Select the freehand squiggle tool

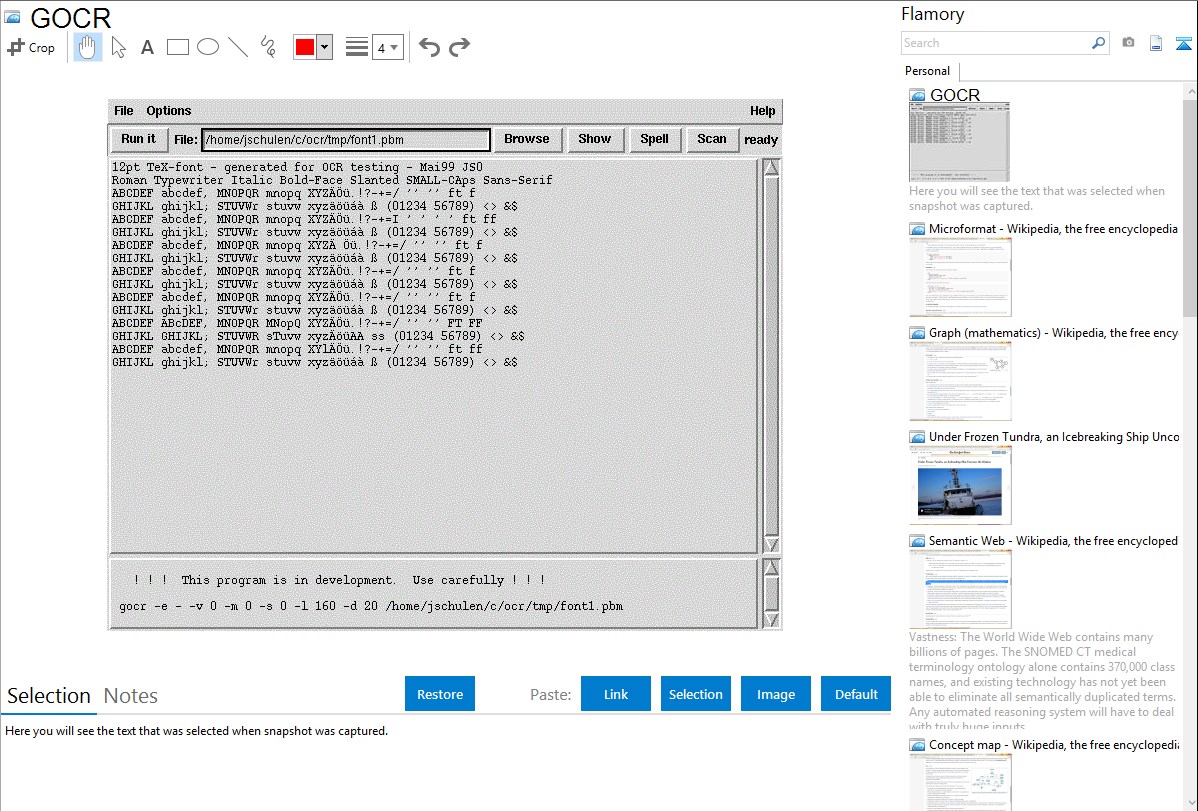268,47
